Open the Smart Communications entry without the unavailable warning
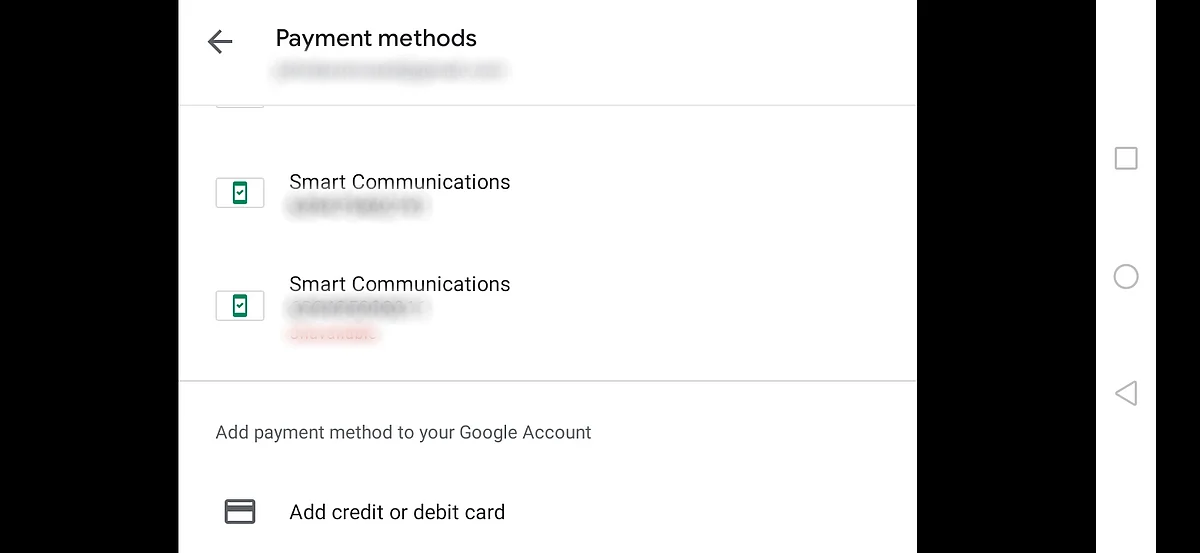 [547, 194]
